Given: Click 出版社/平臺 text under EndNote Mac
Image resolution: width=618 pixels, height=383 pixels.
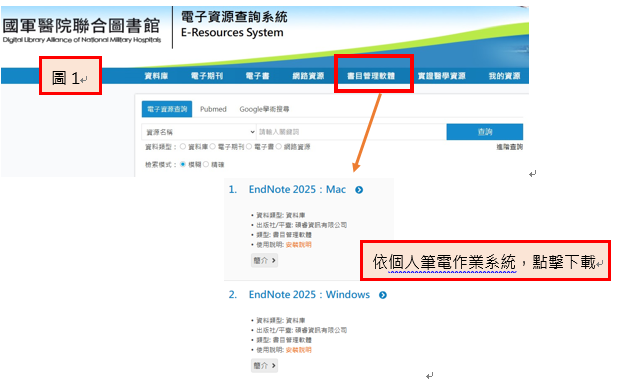Looking at the screenshot, I should click(x=302, y=225).
